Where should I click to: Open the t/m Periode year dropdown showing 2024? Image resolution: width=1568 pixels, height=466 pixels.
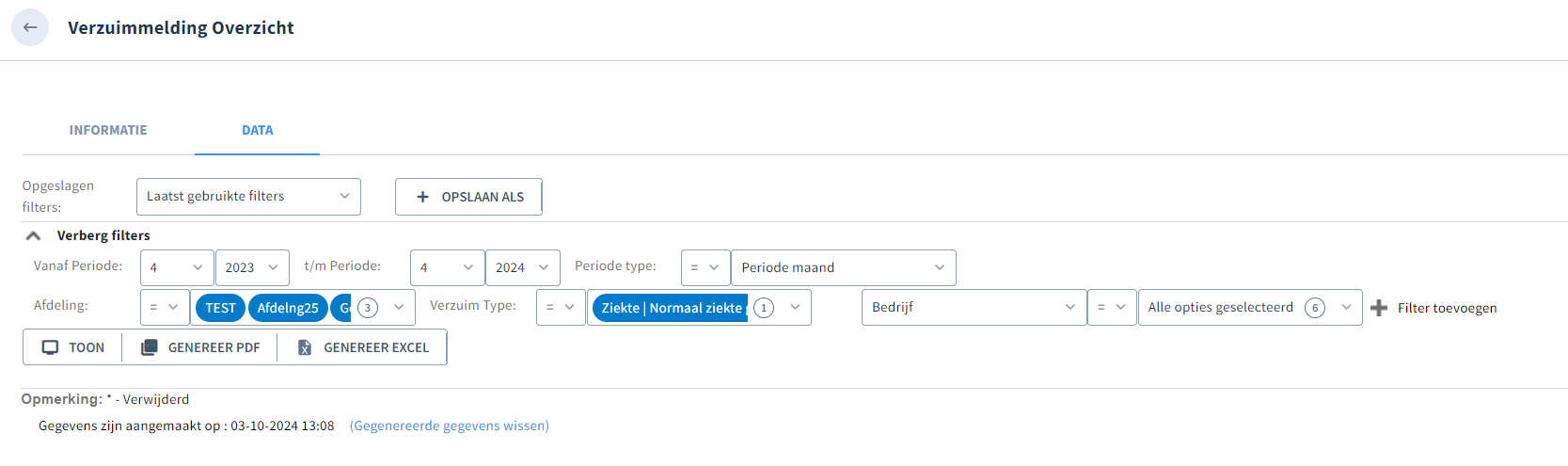[x=523, y=267]
